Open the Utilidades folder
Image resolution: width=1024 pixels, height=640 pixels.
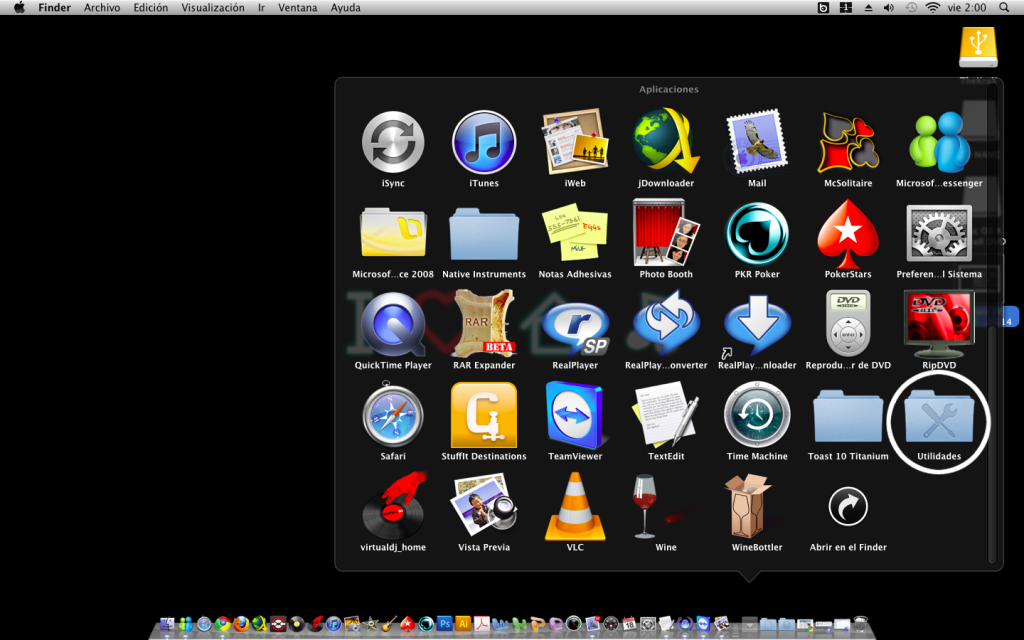(x=938, y=415)
